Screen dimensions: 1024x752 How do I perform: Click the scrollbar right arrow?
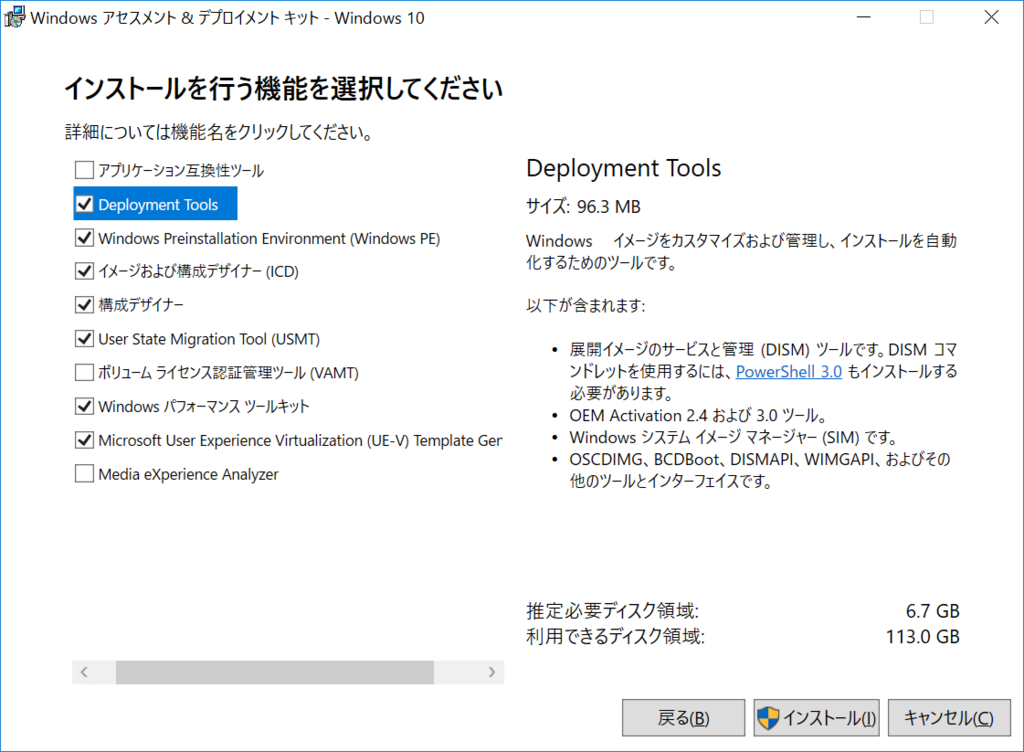pyautogui.click(x=492, y=672)
